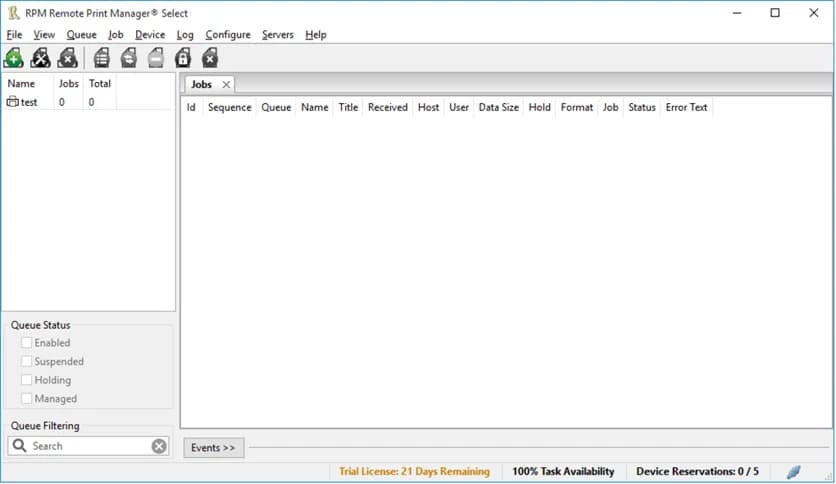Click the job details list icon
This screenshot has height=484, width=836.
pyautogui.click(x=102, y=58)
